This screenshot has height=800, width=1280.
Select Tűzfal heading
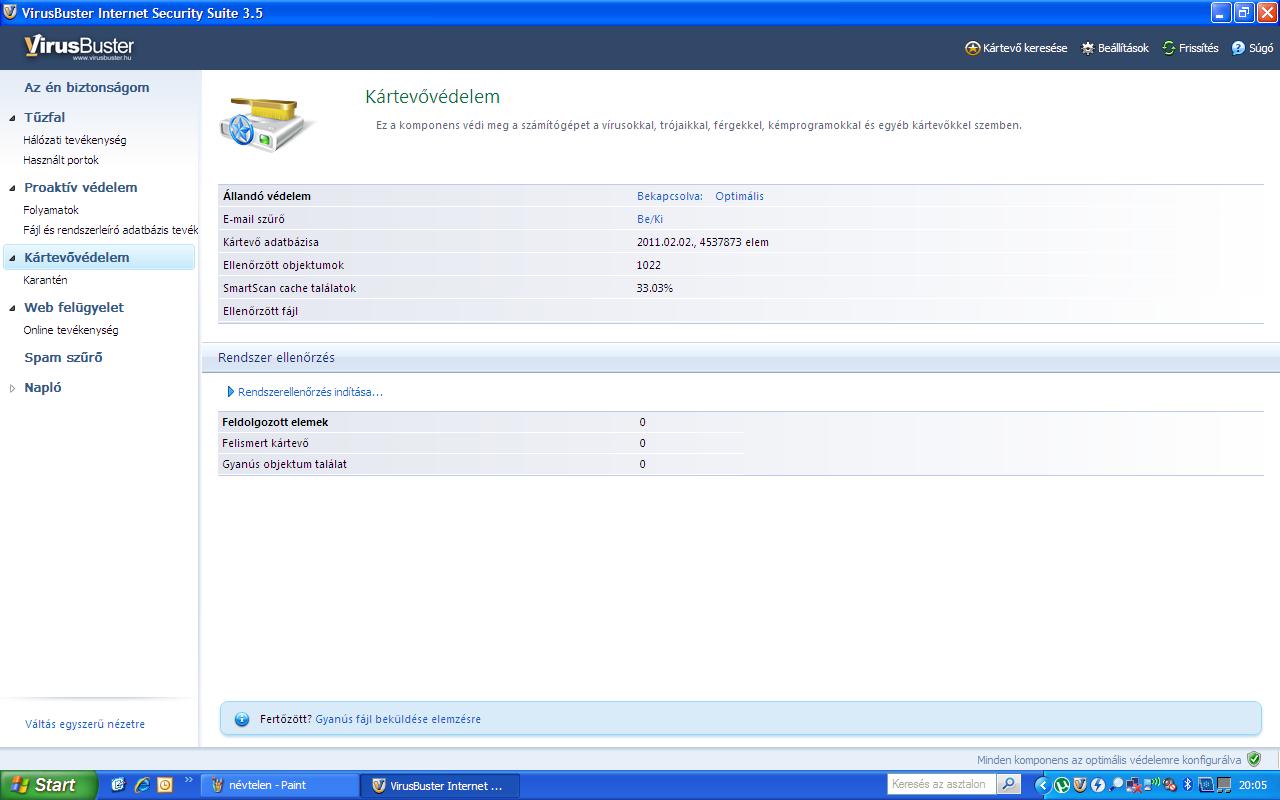45,117
